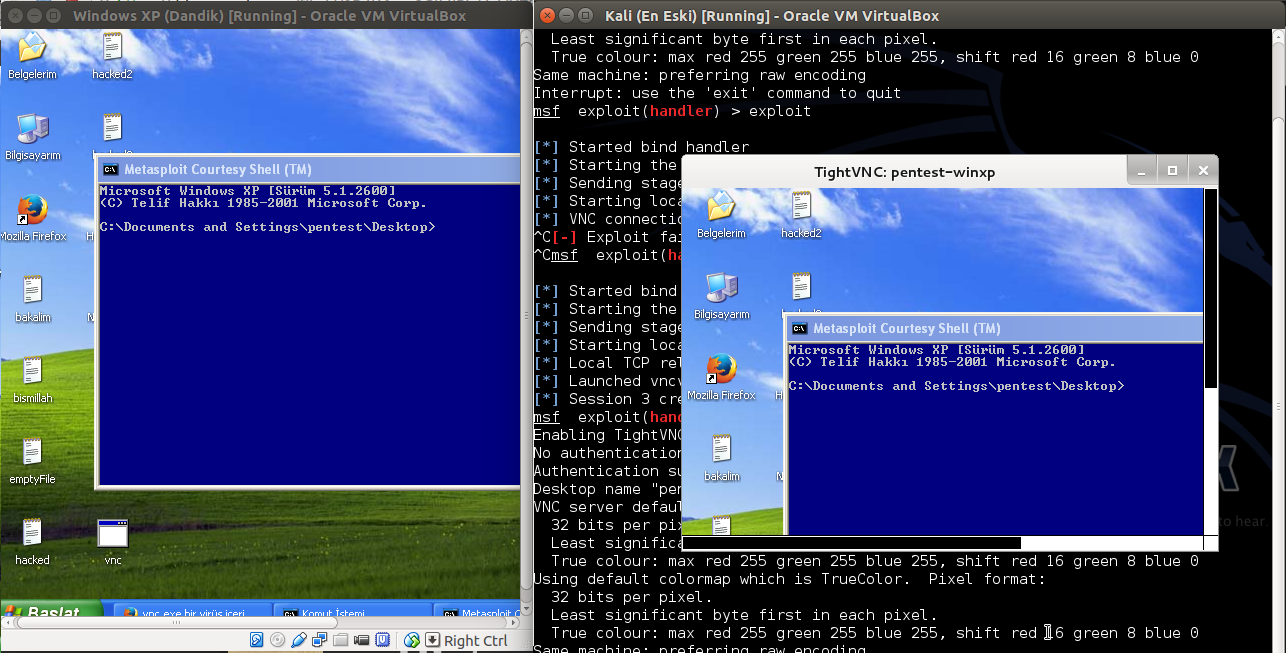Click "Interrupt: use the 'exit' command" line

(717, 93)
